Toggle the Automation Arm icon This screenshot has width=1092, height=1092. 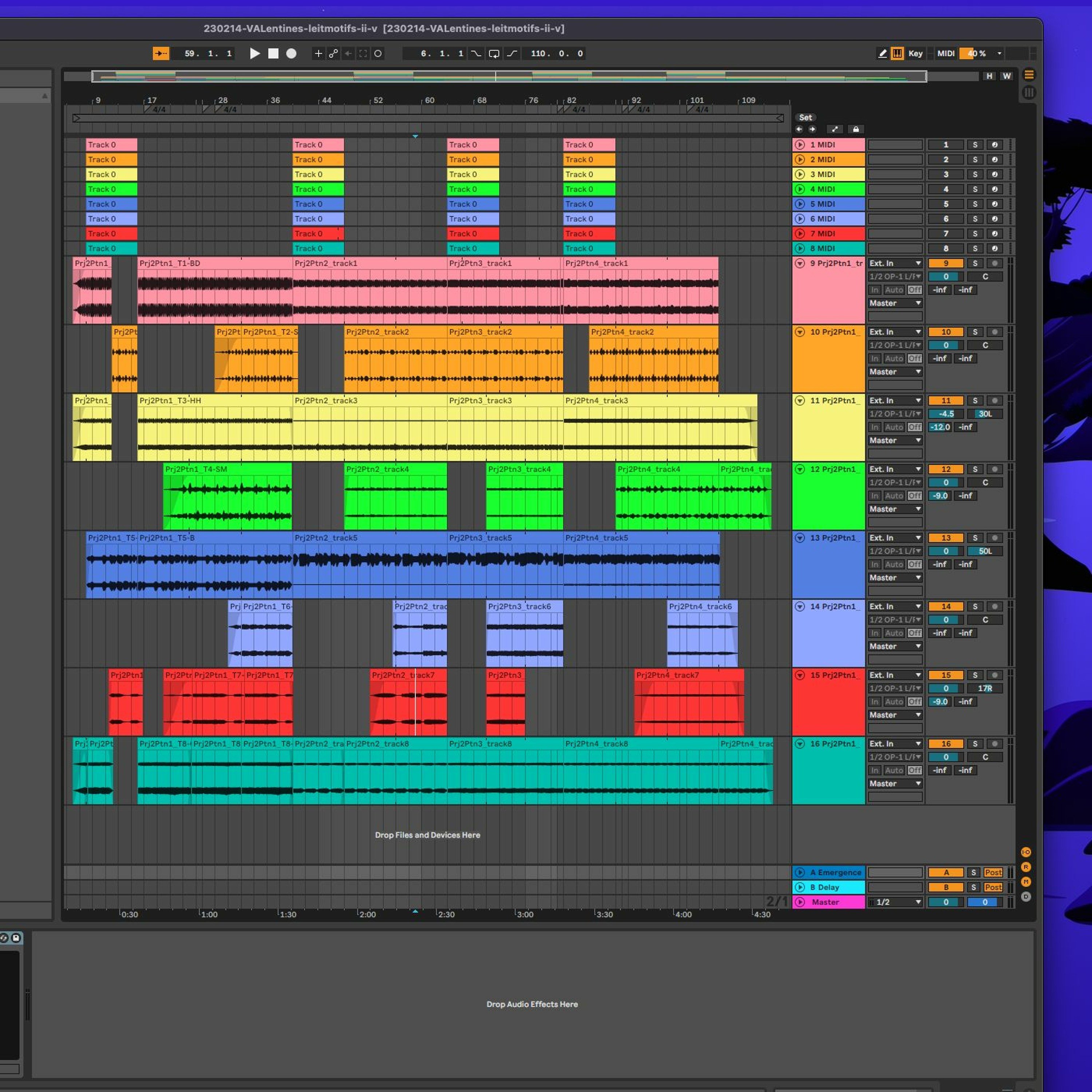333,54
